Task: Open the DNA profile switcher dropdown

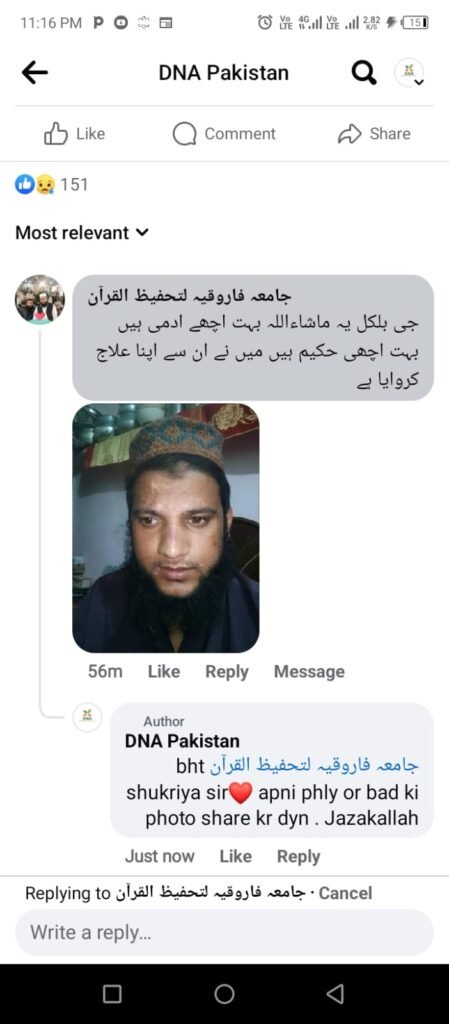Action: point(410,72)
